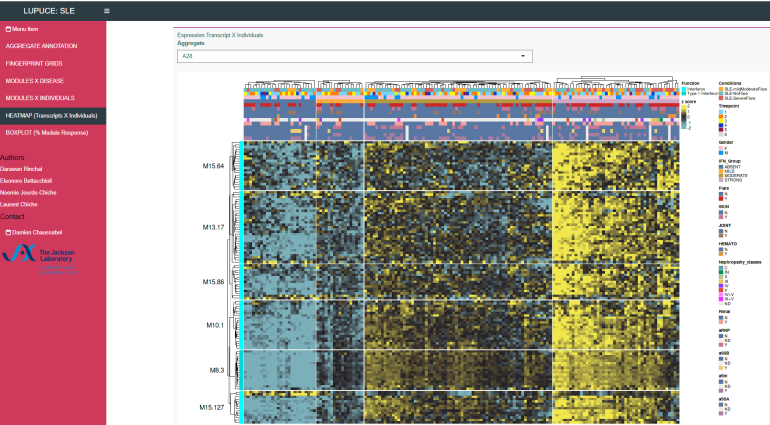The image size is (770, 425).
Task: Click the Interferon function legend swatch
Action: point(683,88)
